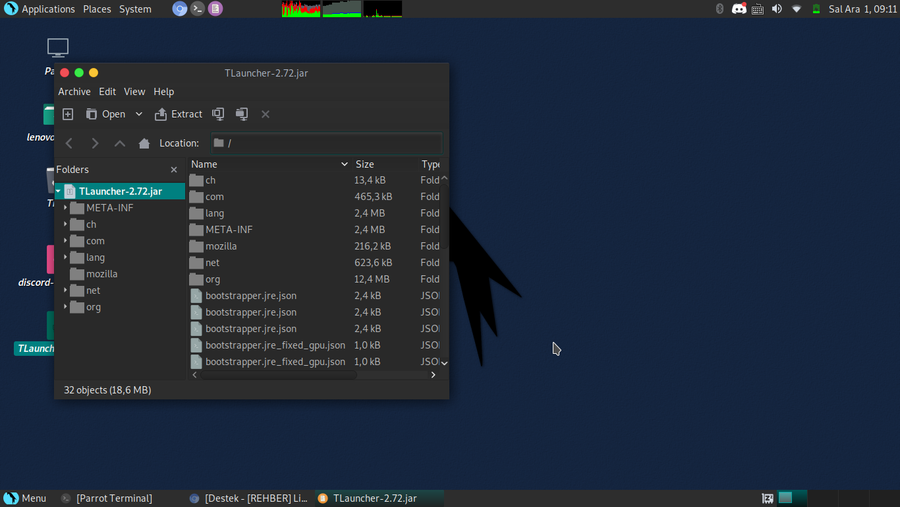Sort by the Type column header

(431, 164)
